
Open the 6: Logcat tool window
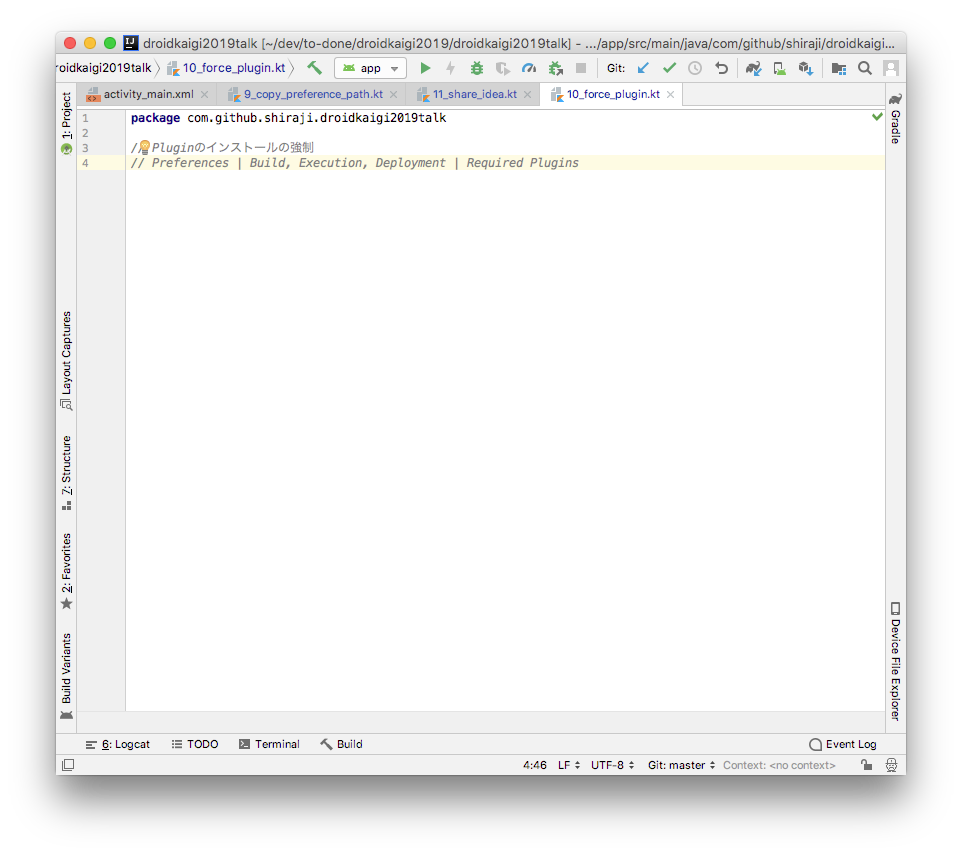(x=118, y=744)
